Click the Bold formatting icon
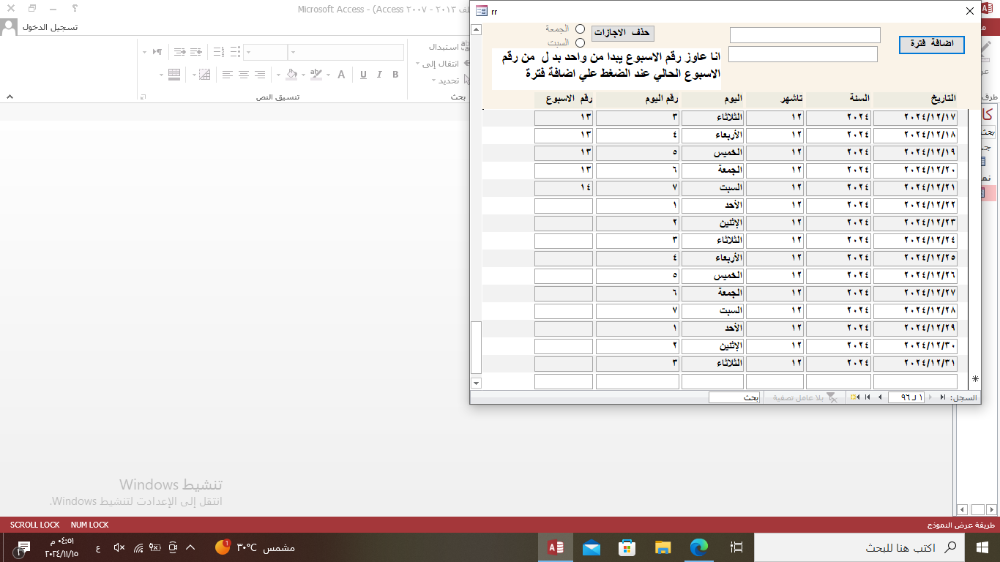Image resolution: width=1000 pixels, height=562 pixels. pyautogui.click(x=395, y=74)
